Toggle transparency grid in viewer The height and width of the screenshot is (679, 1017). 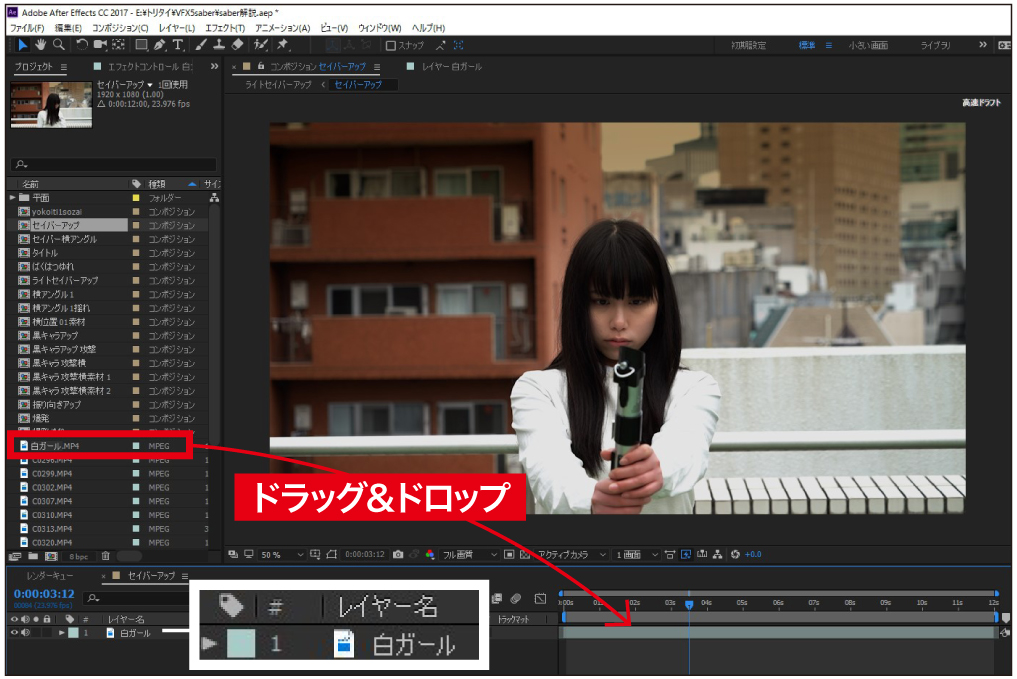coord(525,554)
